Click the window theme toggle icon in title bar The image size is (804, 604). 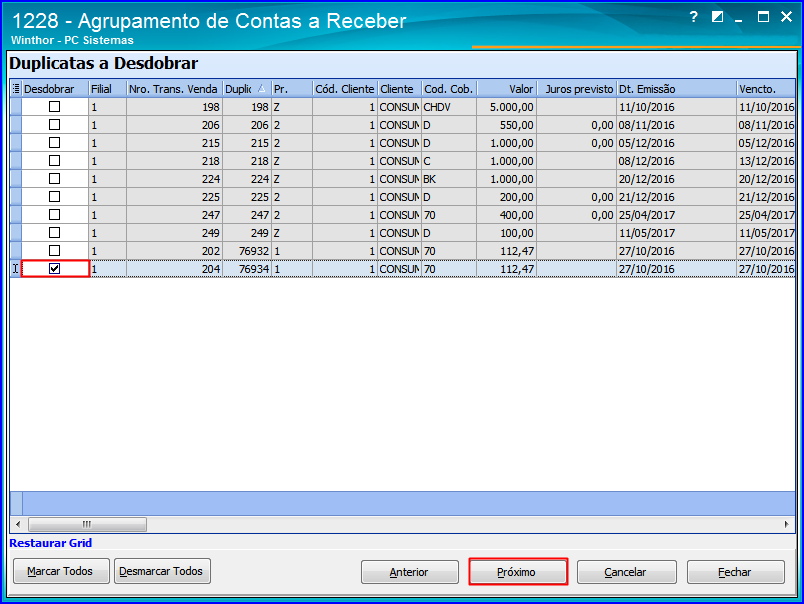click(x=717, y=17)
